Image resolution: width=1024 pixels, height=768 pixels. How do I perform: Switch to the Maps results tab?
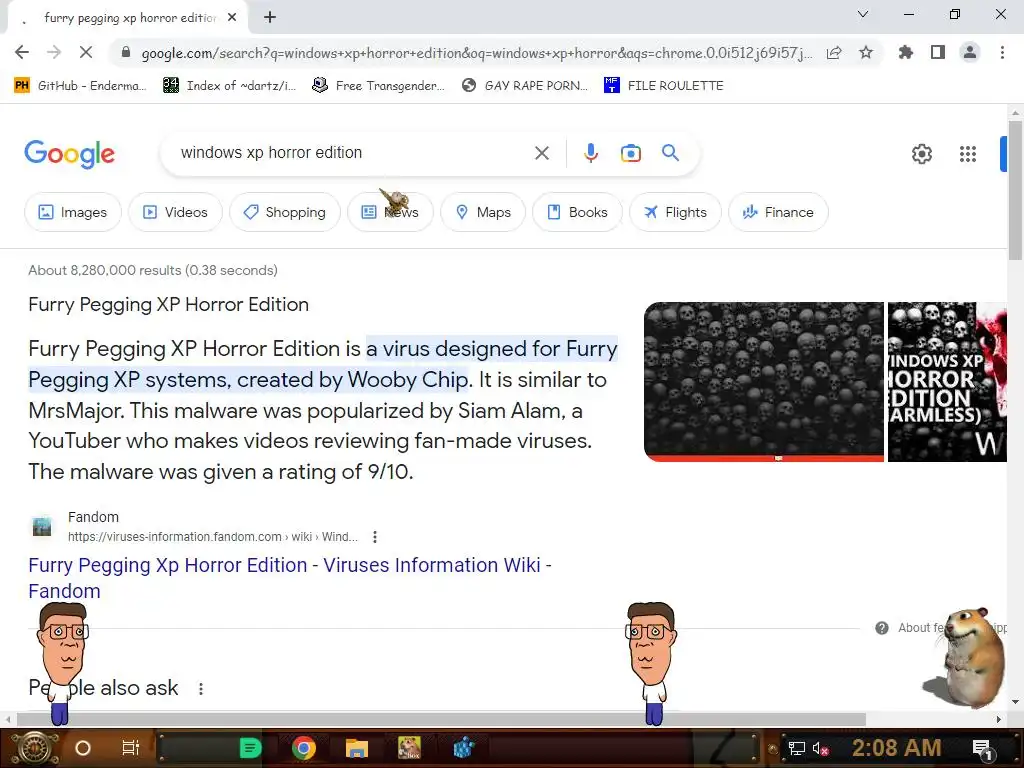(483, 212)
